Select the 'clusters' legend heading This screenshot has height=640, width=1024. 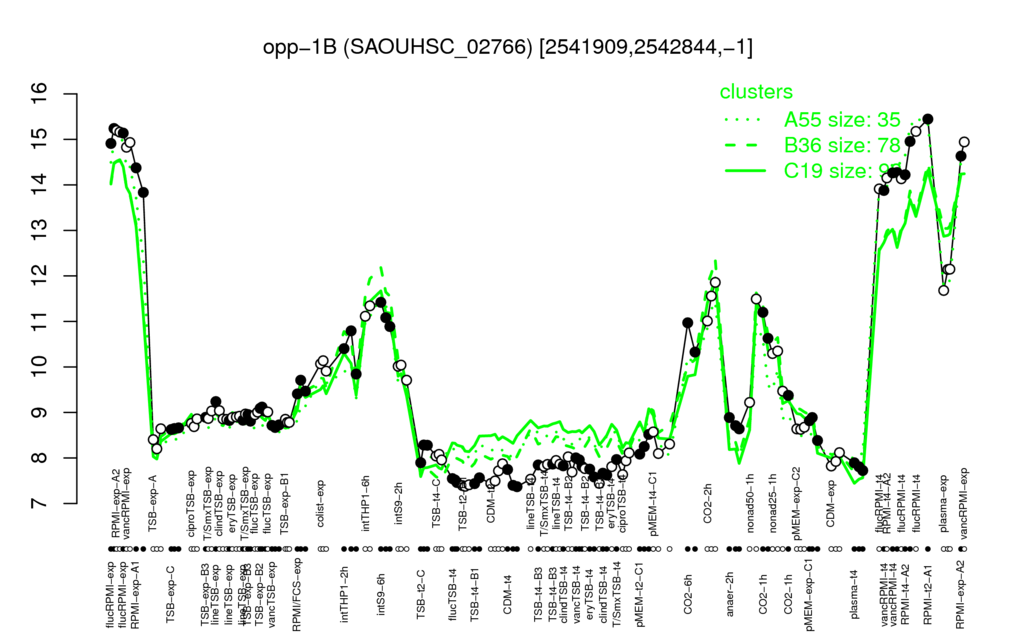(x=756, y=92)
